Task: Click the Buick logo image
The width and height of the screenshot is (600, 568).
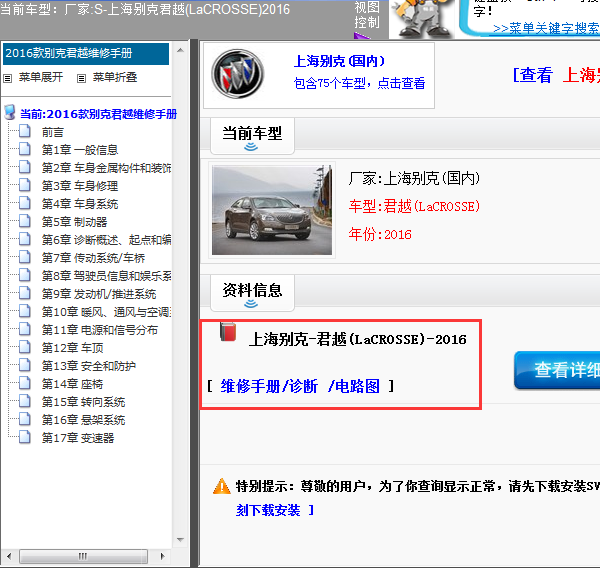Action: 238,74
